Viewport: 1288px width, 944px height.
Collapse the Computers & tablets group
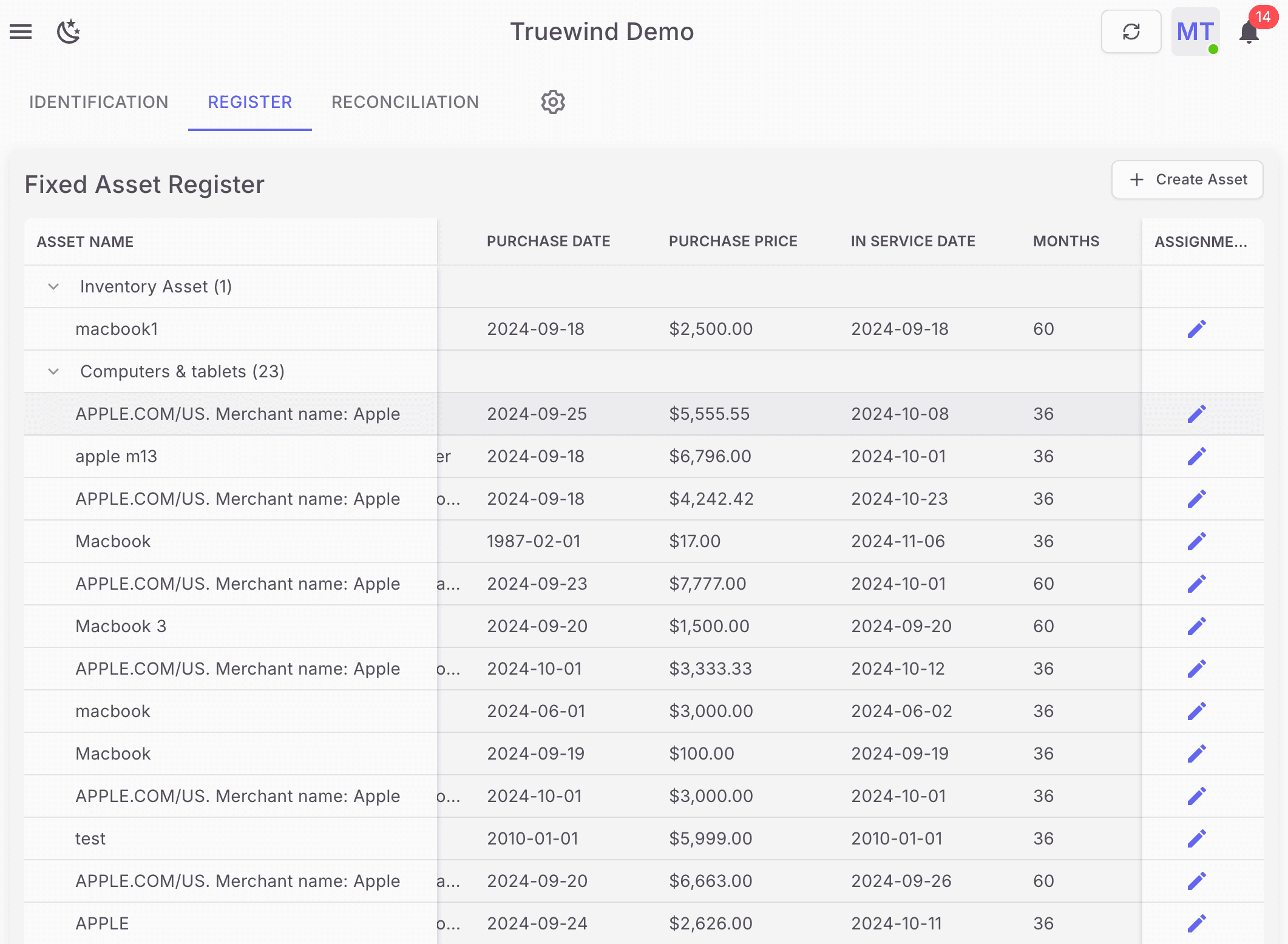[53, 371]
